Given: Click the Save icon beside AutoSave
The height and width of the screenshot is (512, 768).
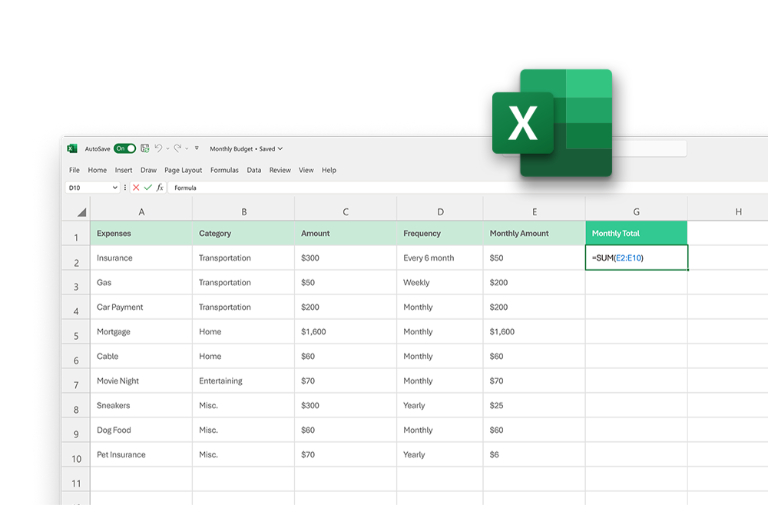Looking at the screenshot, I should pyautogui.click(x=145, y=148).
